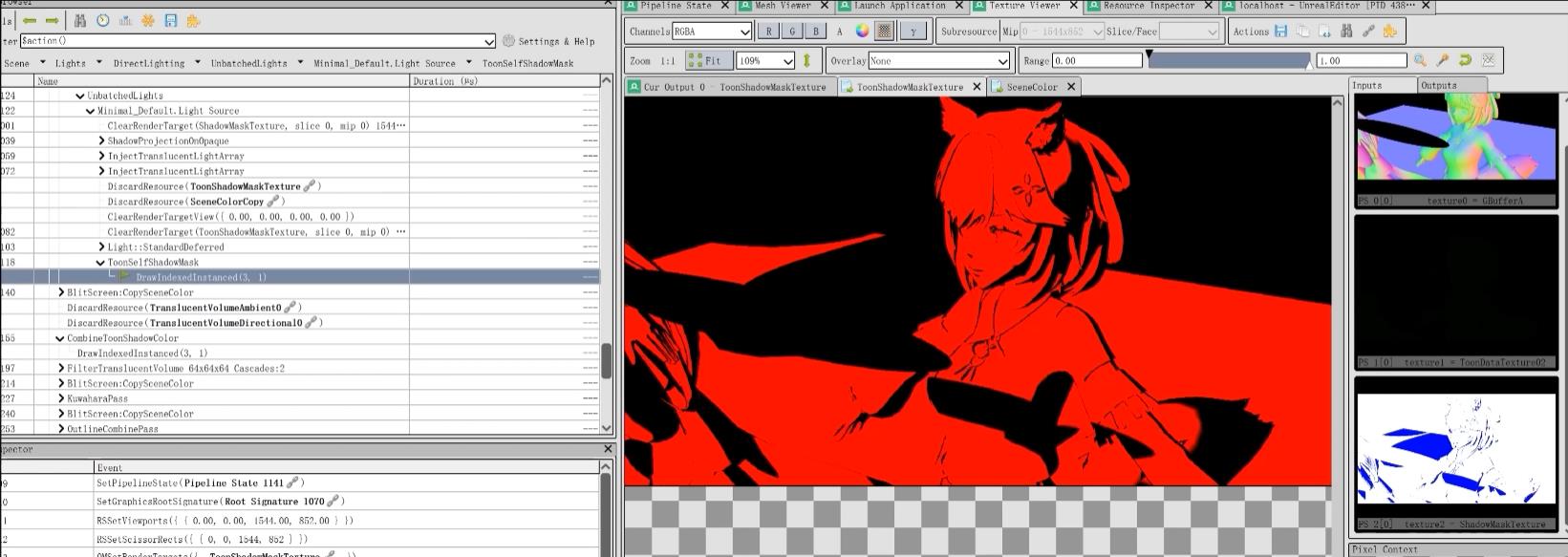This screenshot has height=557, width=1568.
Task: Click the green arrow on DrawIndexedInstanced row
Action: (124, 277)
